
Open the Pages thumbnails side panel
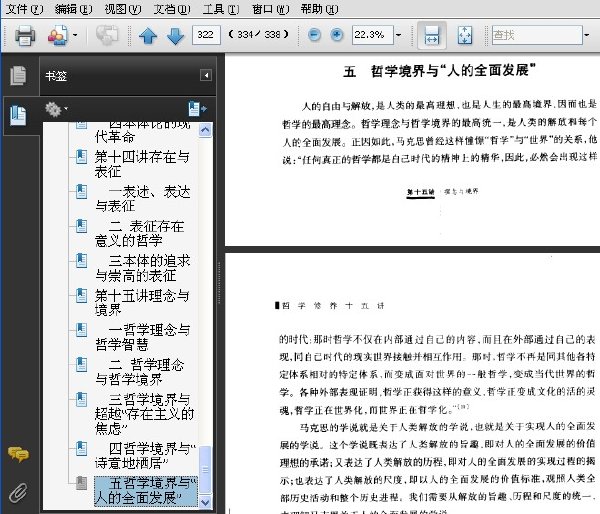click(18, 75)
